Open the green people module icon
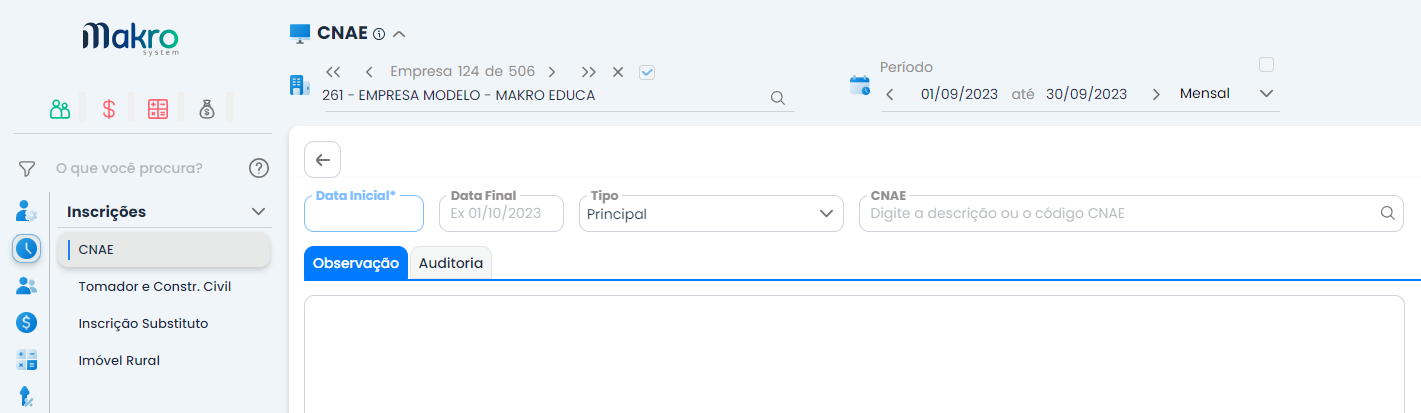 pyautogui.click(x=60, y=109)
